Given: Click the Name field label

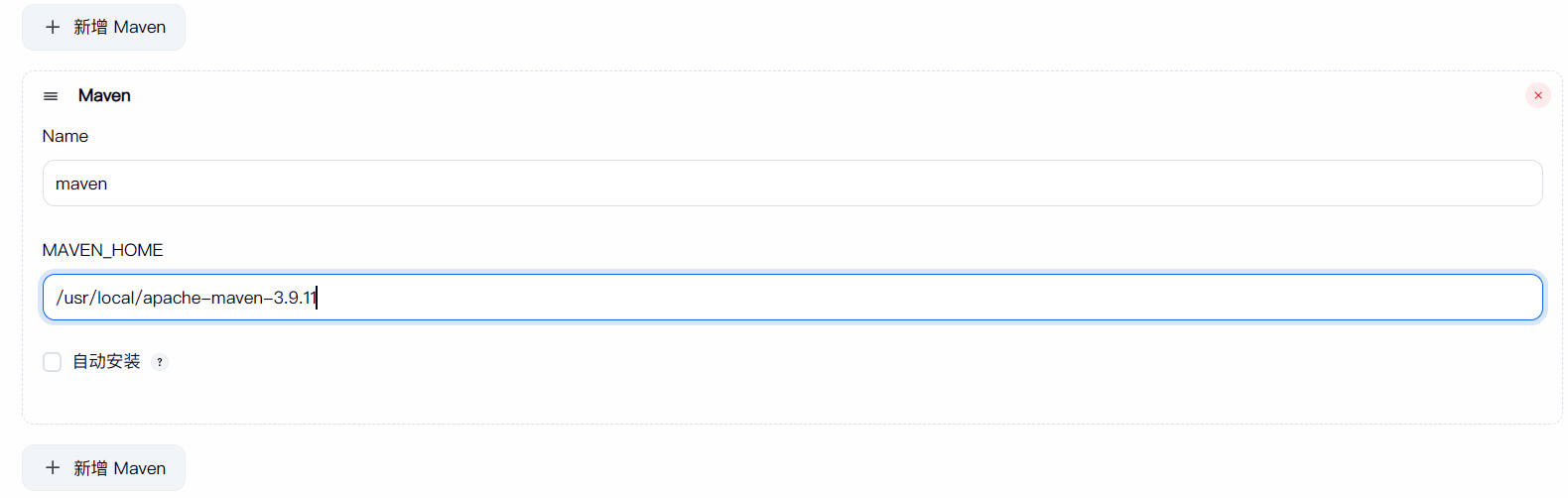Looking at the screenshot, I should 65,136.
